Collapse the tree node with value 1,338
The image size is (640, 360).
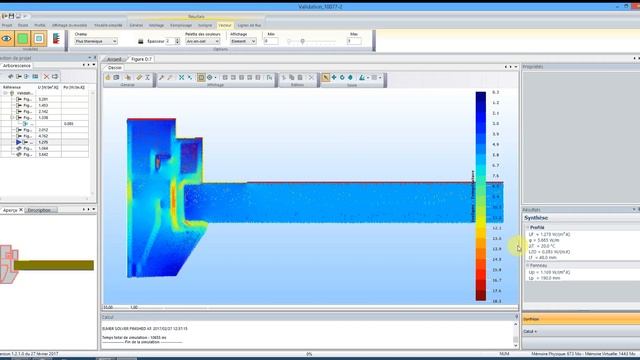pos(12,118)
